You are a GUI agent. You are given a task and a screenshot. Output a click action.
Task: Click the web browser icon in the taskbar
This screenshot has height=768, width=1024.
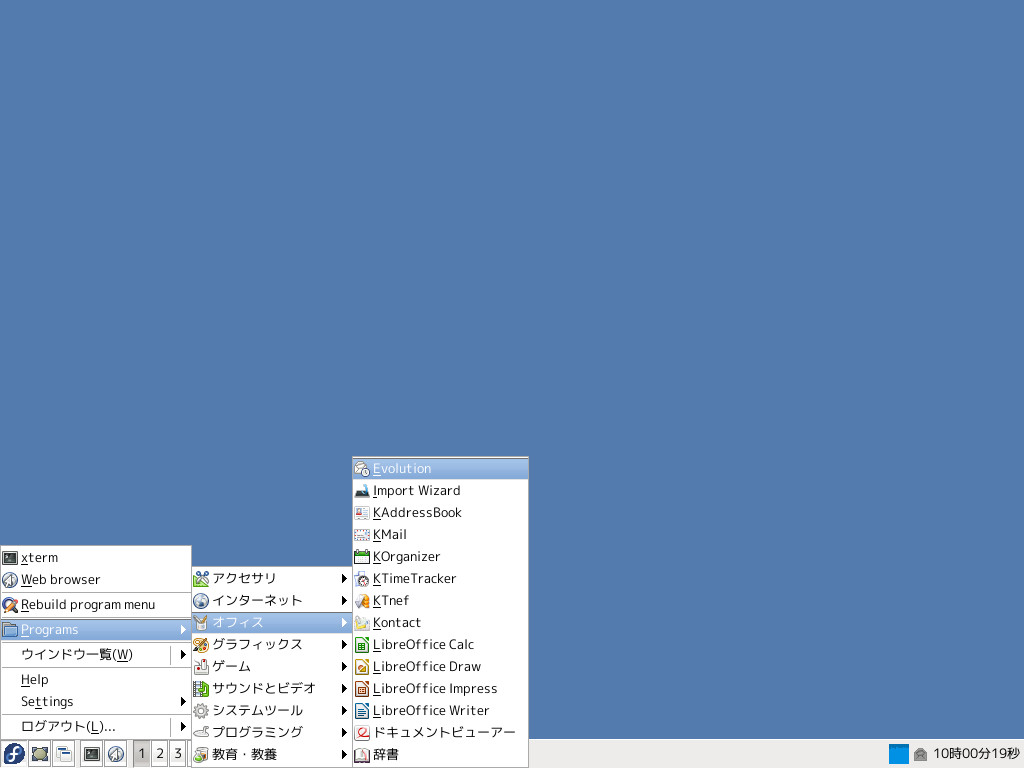[115, 753]
